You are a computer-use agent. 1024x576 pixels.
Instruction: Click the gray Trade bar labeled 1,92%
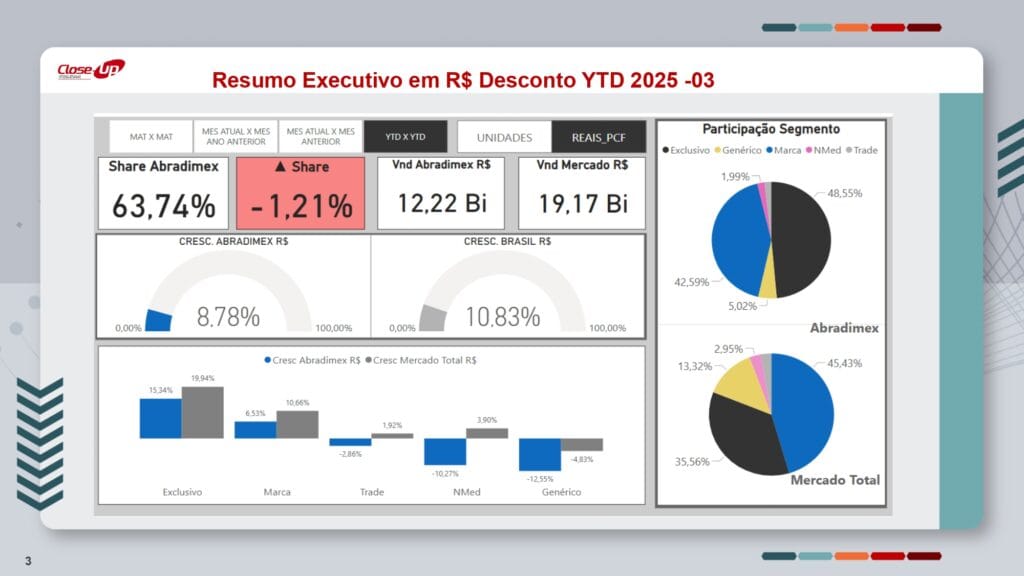(392, 436)
